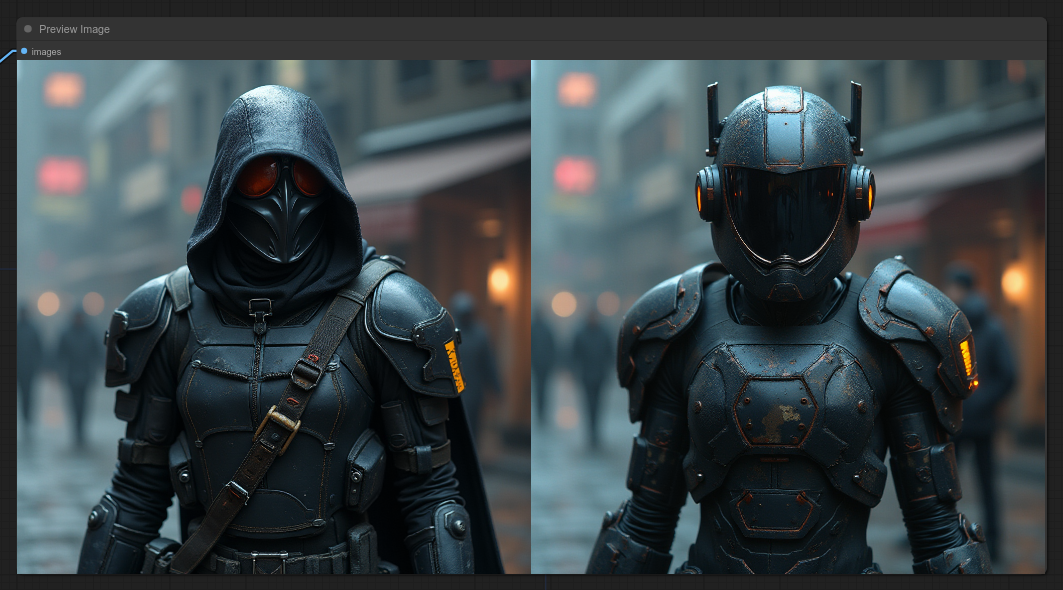Click blurred pink neon sign in right image
Image resolution: width=1063 pixels, height=590 pixels.
point(575,175)
